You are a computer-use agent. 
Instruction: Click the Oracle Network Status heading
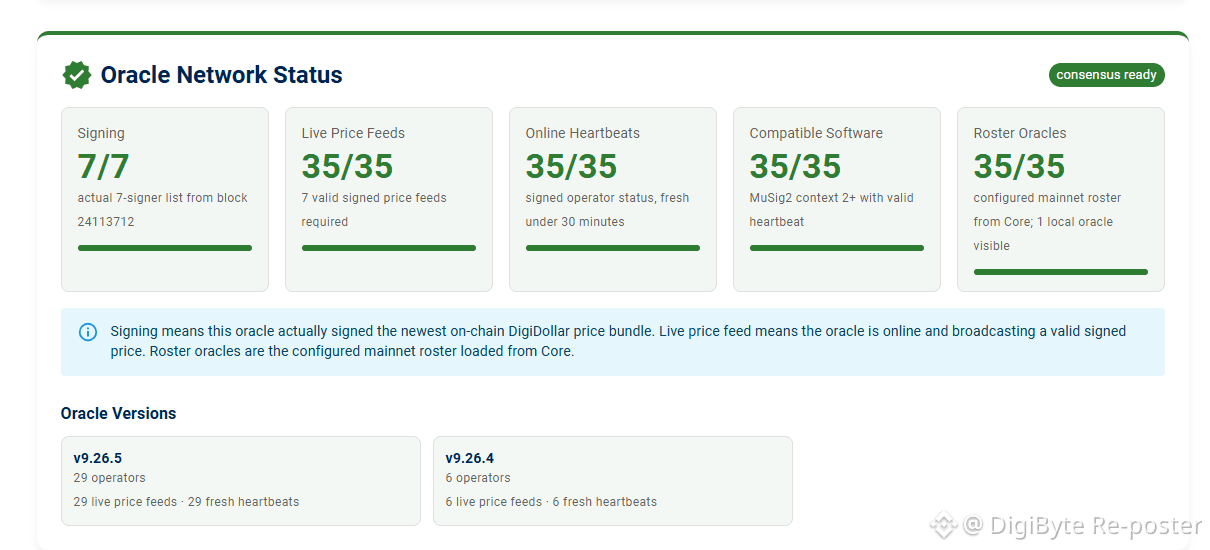222,75
